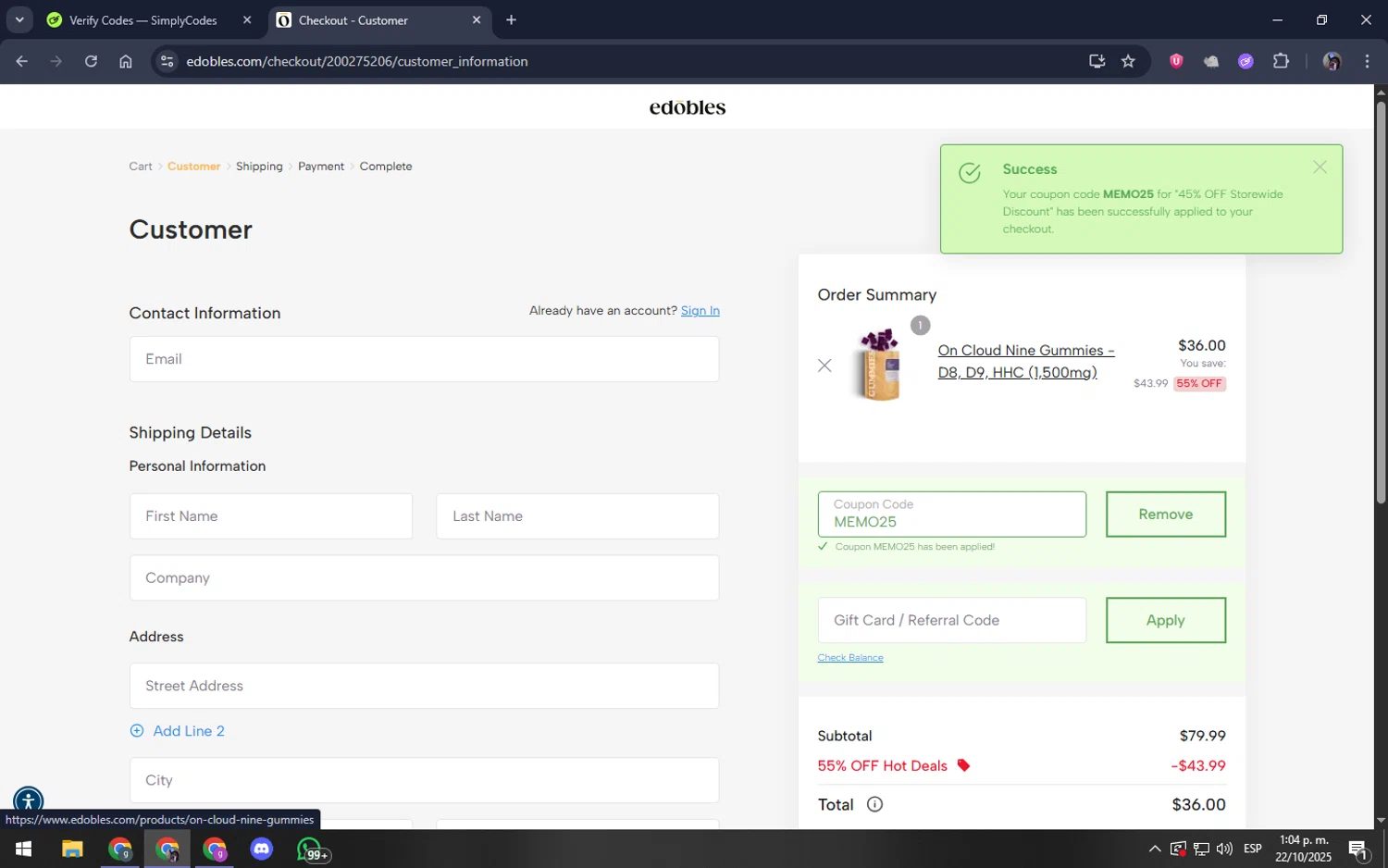Screen dimensions: 1388x868
Task: Focus the Last Name field
Action: [x=577, y=516]
